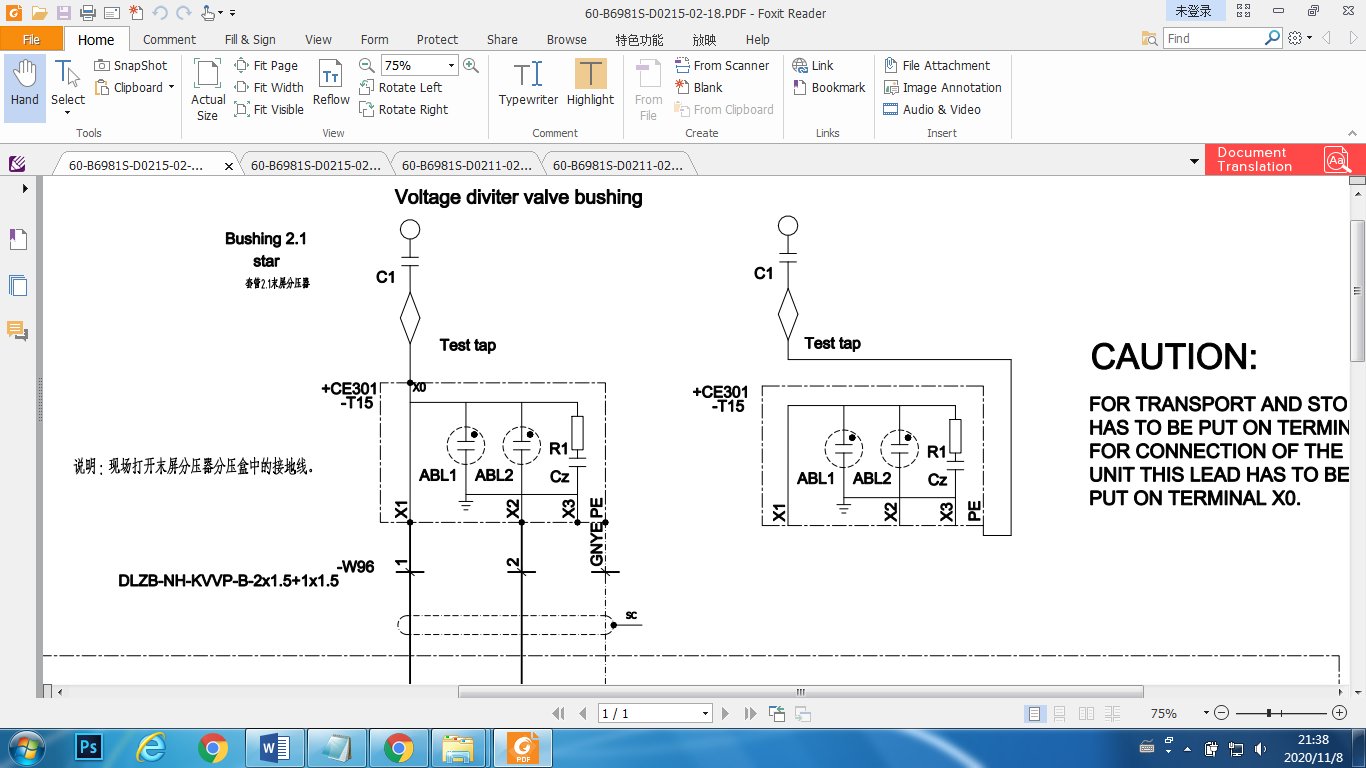This screenshot has height=768, width=1366.
Task: Click the advanced search folder icon
Action: [x=1150, y=38]
